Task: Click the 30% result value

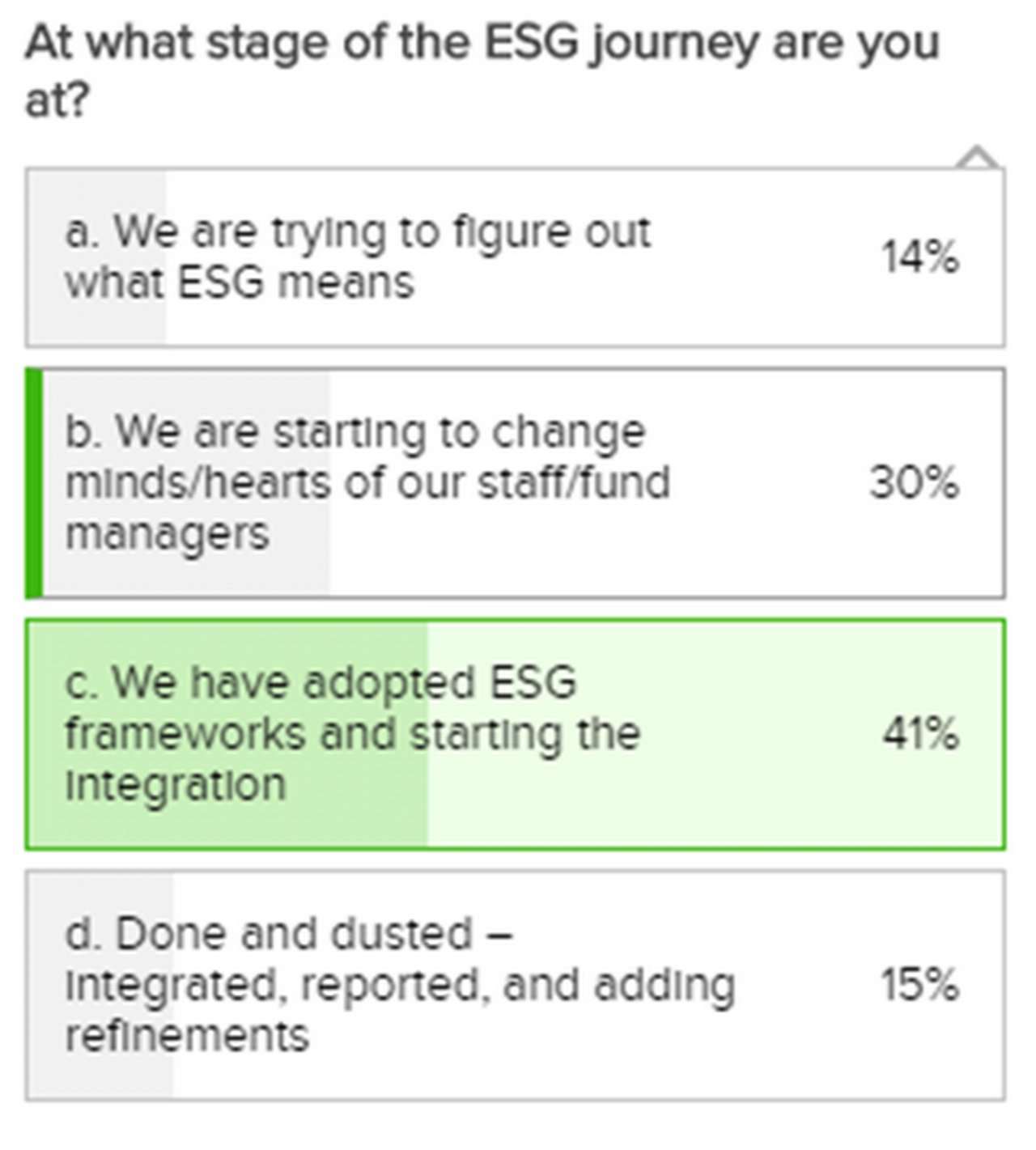Action: point(915,483)
